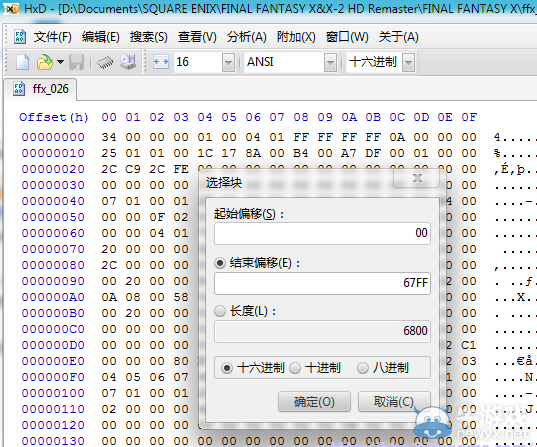Open the 分析(A) menu
This screenshot has width=537, height=447.
coord(246,37)
